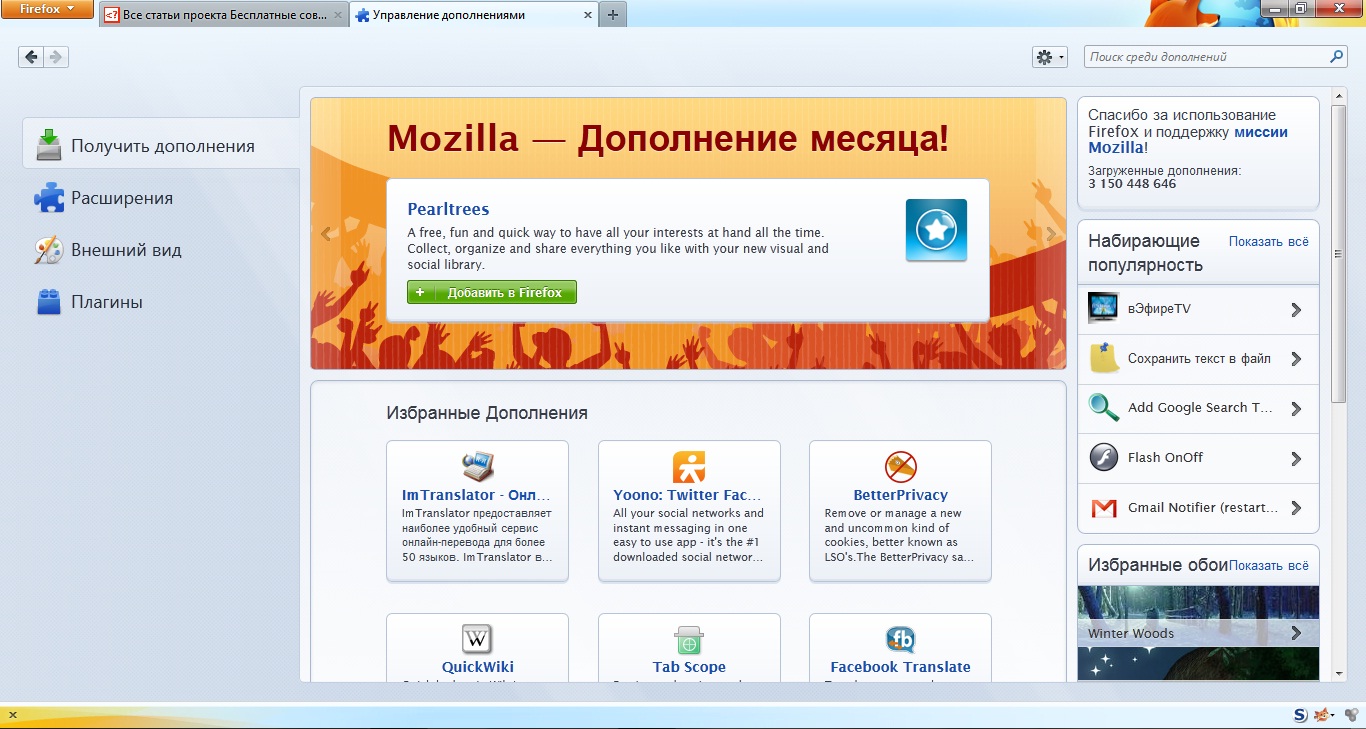Click the Facebook Translate fb icon

click(901, 638)
